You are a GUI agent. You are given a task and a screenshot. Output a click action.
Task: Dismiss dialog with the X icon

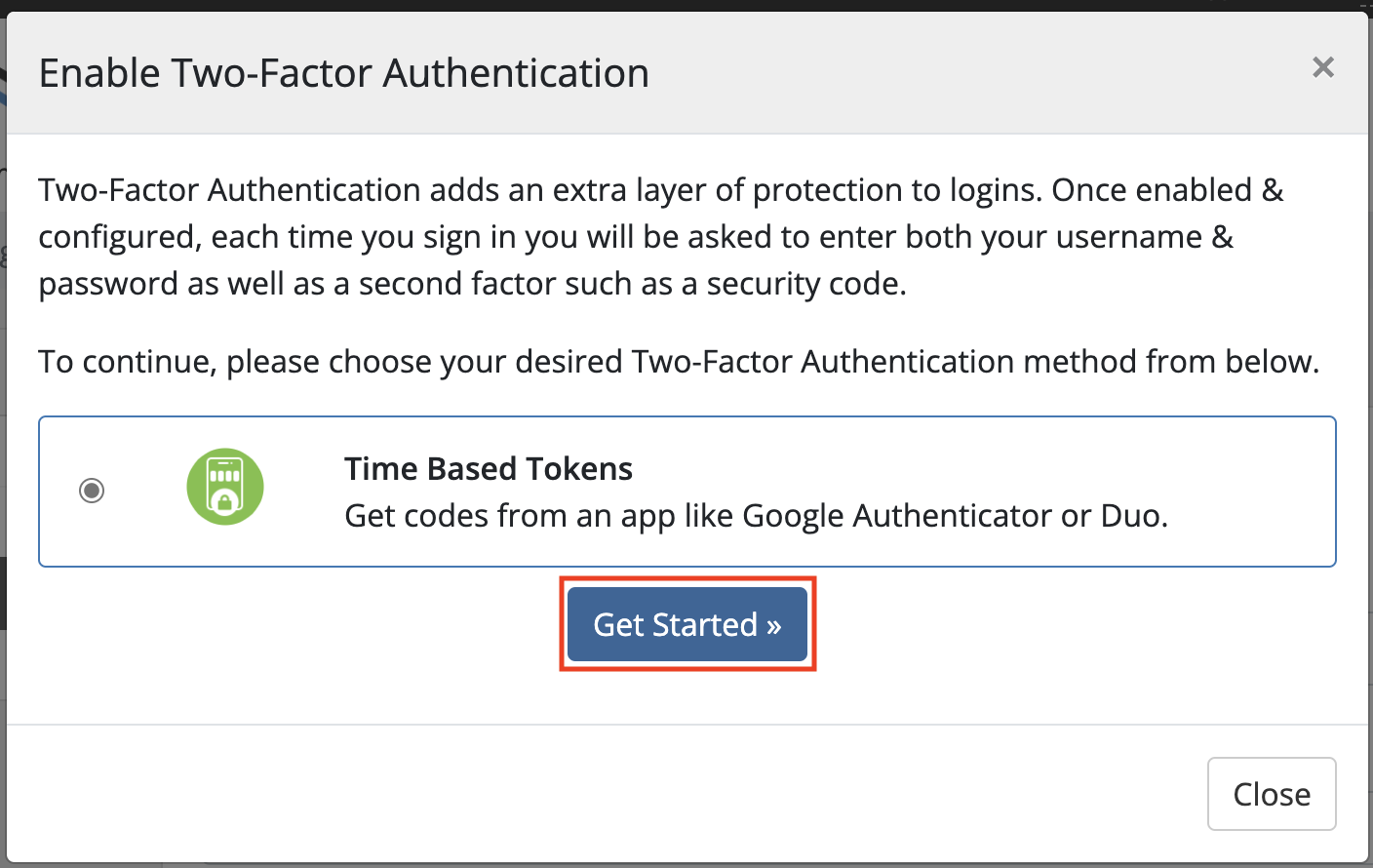[1322, 67]
